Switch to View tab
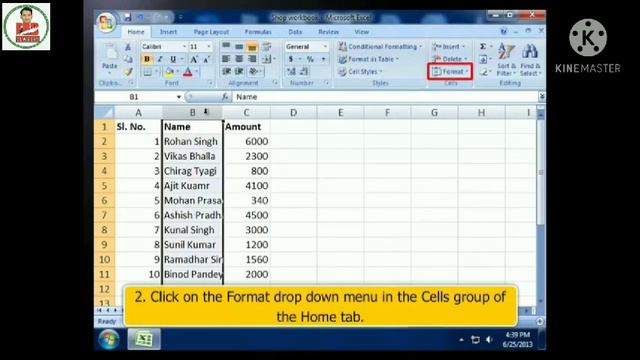The height and width of the screenshot is (360, 640). [362, 31]
